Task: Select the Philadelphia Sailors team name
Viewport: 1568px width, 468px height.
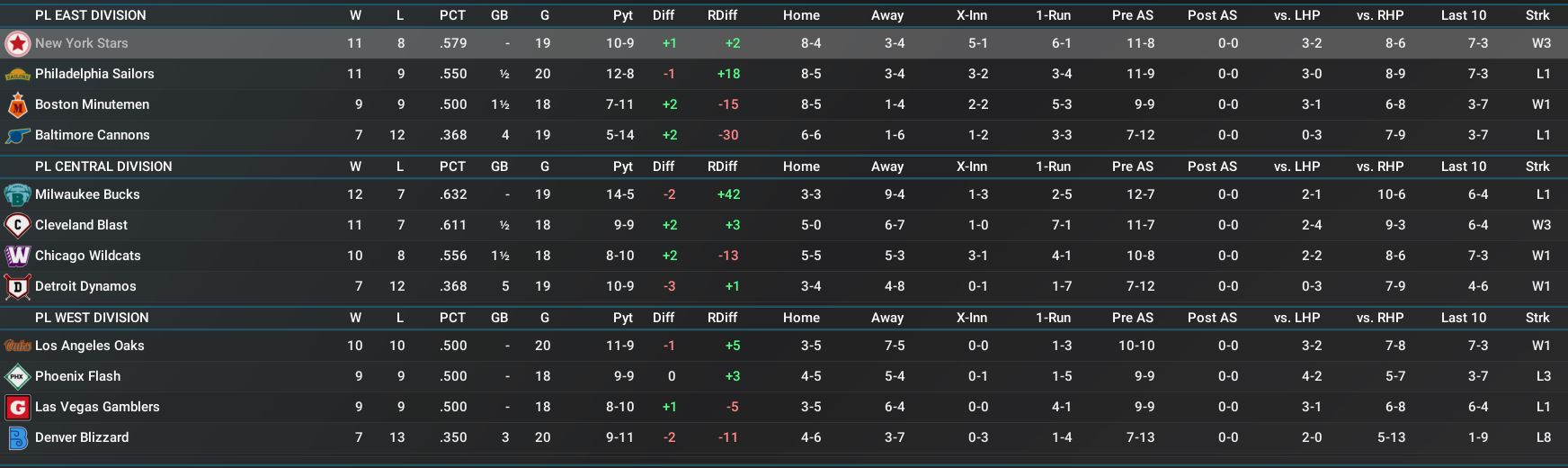Action: [x=94, y=74]
